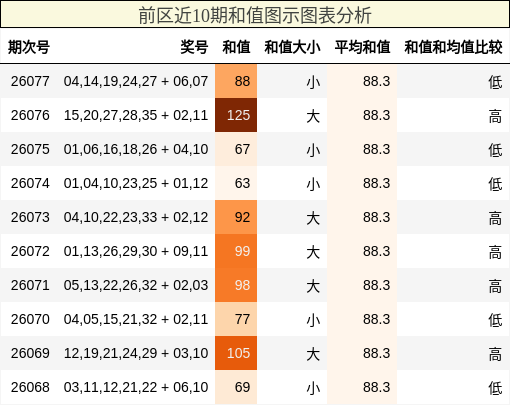510x405 pixels.
Task: Click the 平均和值 column header
Action: (362, 47)
